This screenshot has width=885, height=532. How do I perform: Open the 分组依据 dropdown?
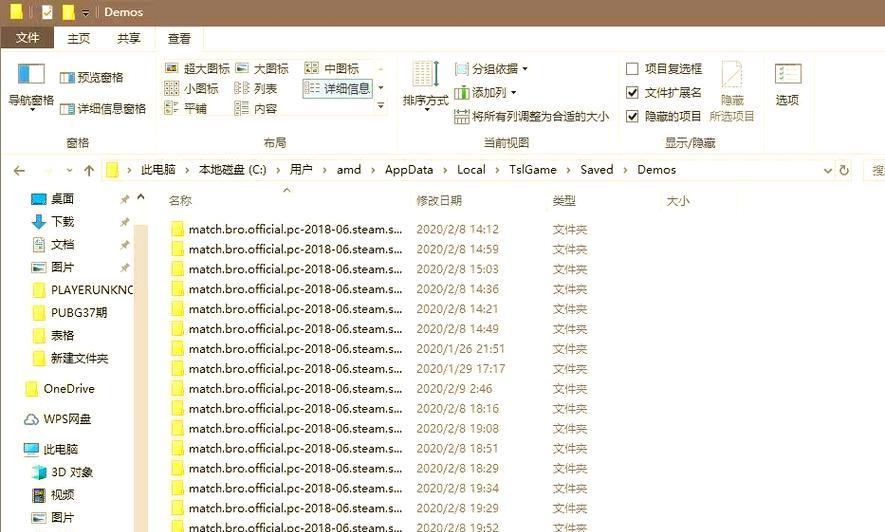point(492,69)
